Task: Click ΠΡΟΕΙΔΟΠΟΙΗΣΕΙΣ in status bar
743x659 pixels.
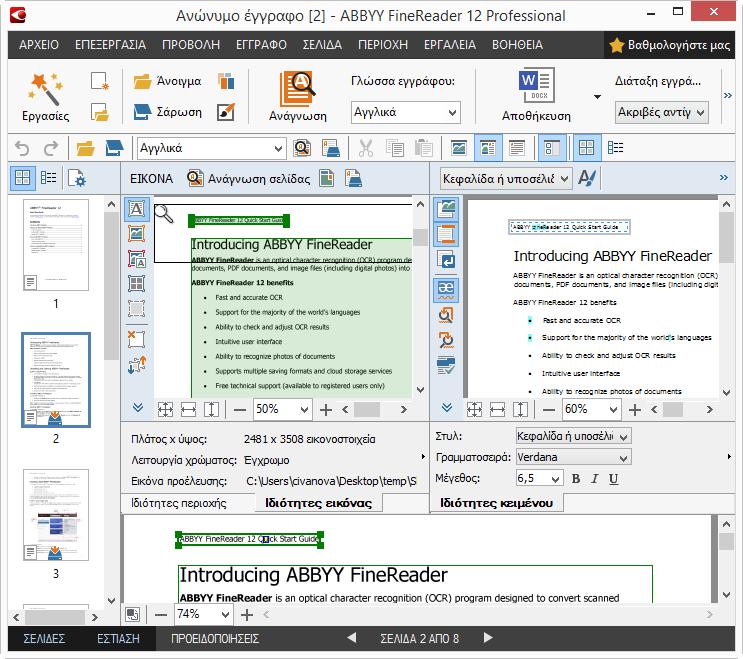Action: [x=215, y=639]
